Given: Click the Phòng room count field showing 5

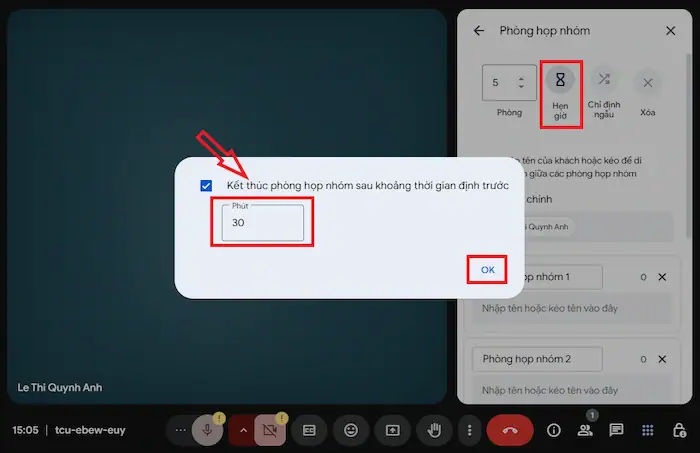Looking at the screenshot, I should (x=509, y=83).
